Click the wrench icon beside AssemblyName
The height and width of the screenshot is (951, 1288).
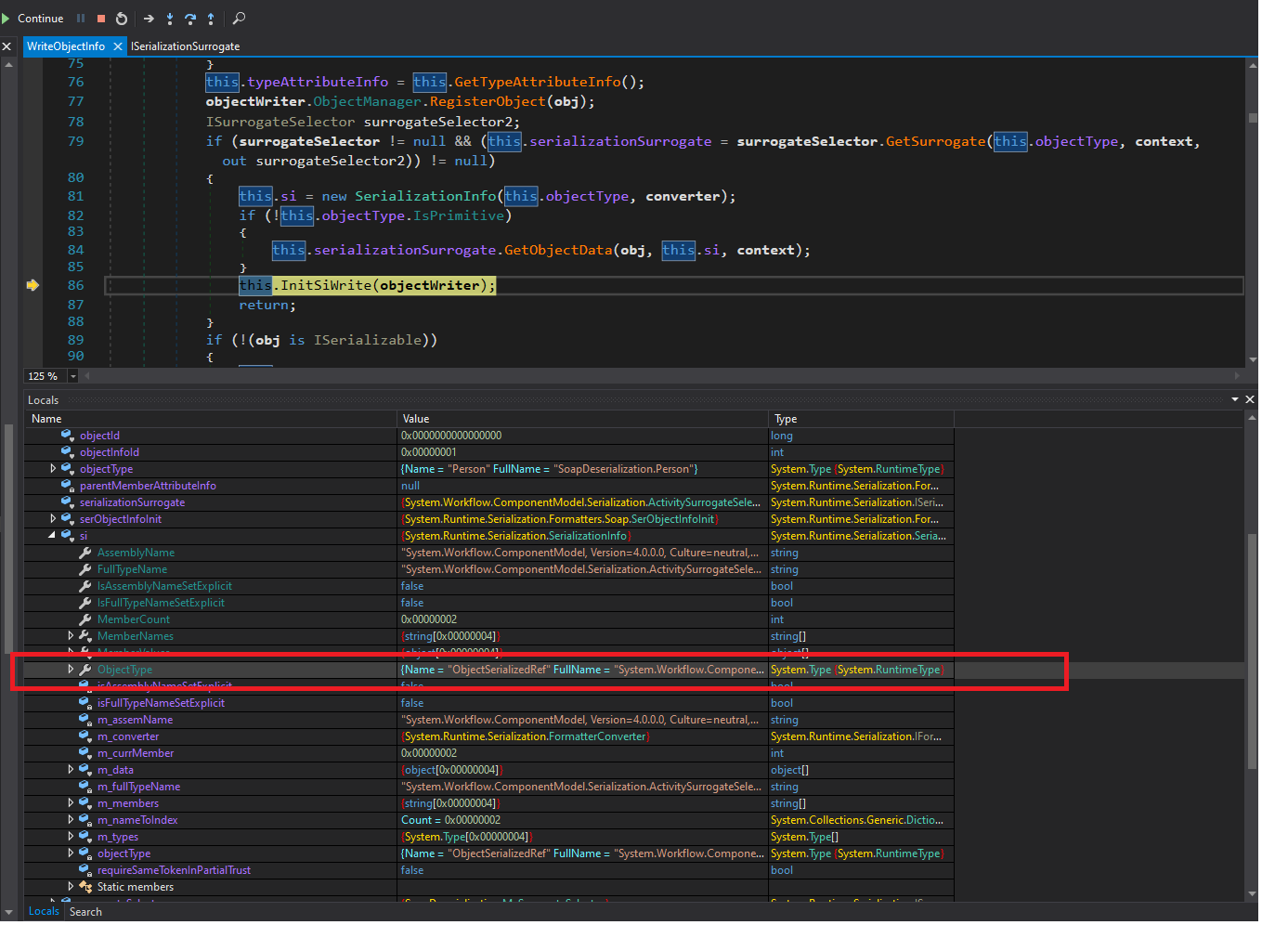85,553
